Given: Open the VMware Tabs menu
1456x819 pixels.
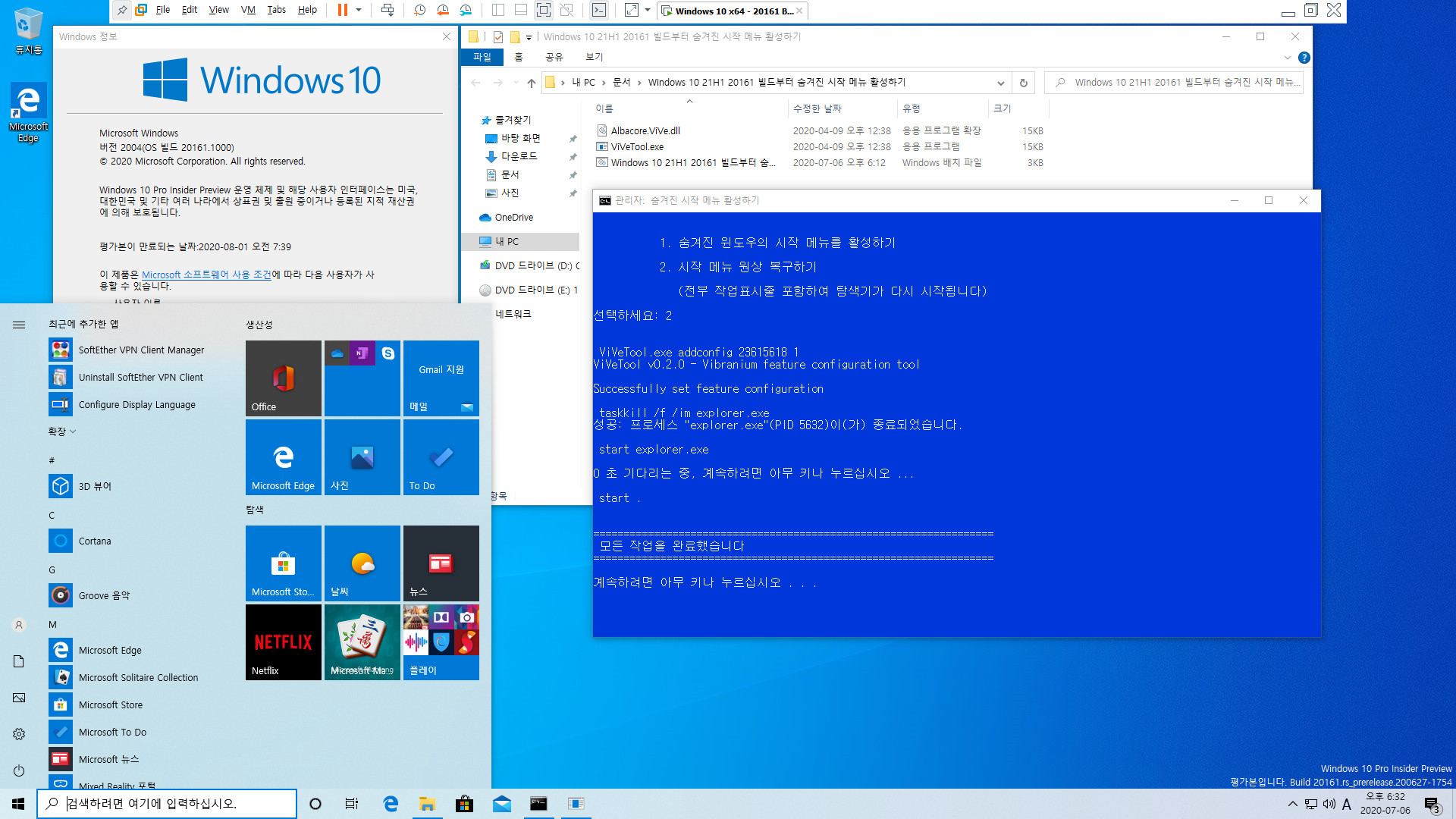Looking at the screenshot, I should [x=277, y=10].
